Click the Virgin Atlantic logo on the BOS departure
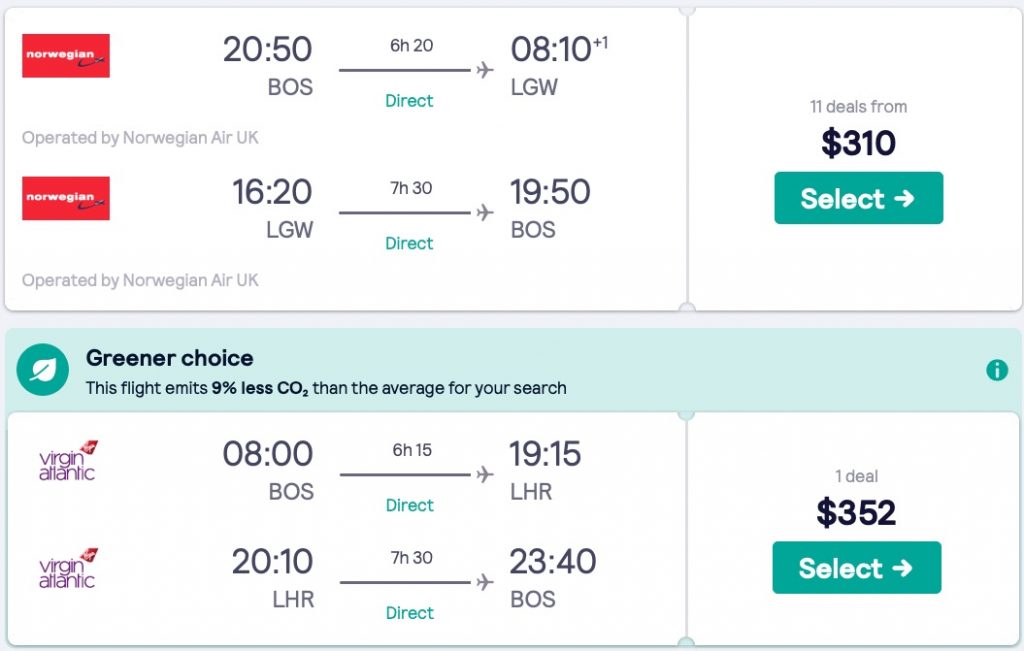Screen dimensions: 1024x651 (x=68, y=460)
